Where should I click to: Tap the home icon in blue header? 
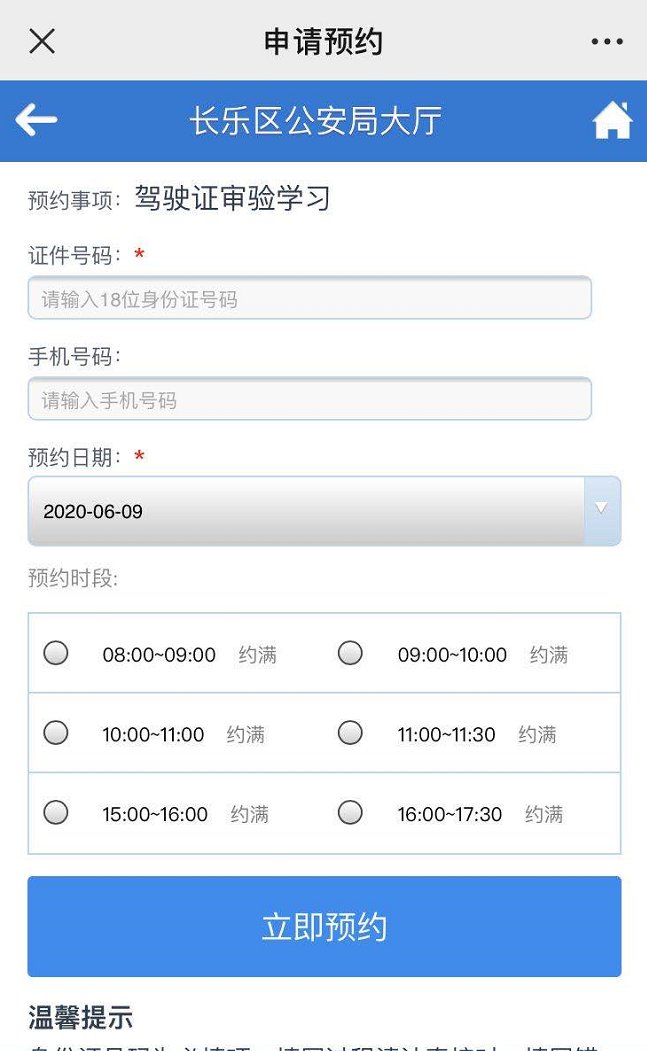point(612,120)
